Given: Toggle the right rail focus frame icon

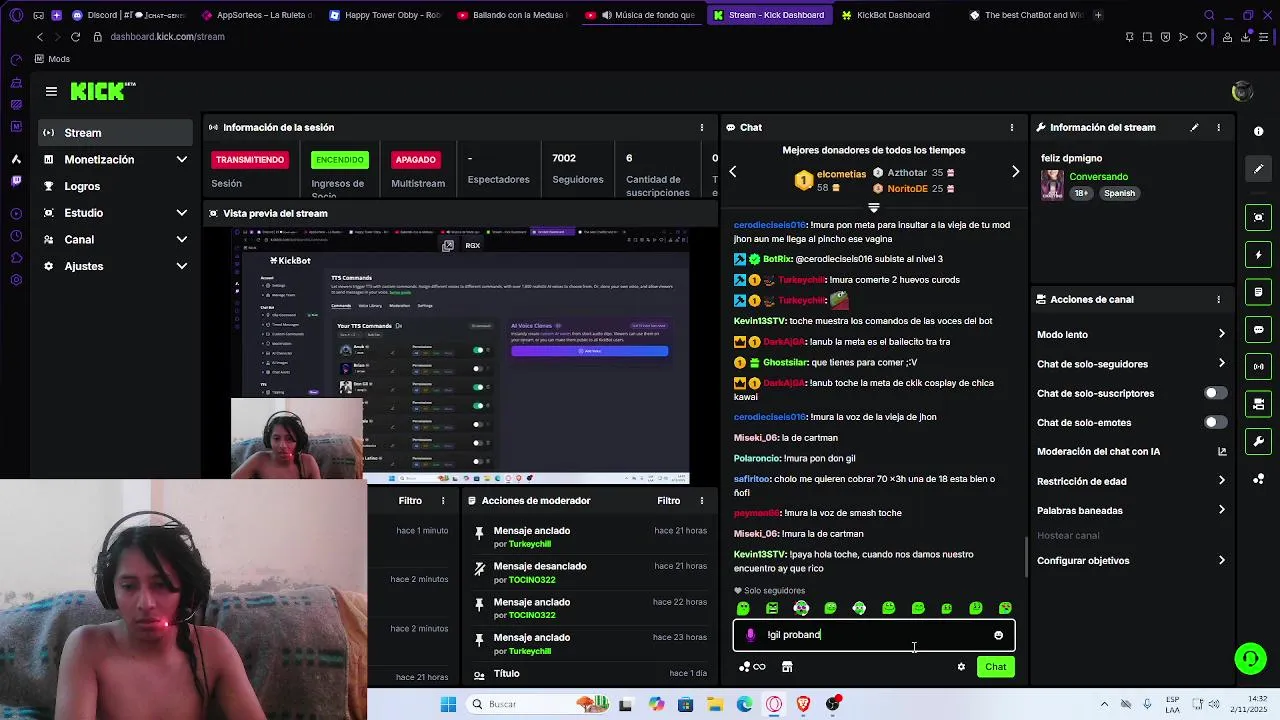Looking at the screenshot, I should click(1258, 217).
